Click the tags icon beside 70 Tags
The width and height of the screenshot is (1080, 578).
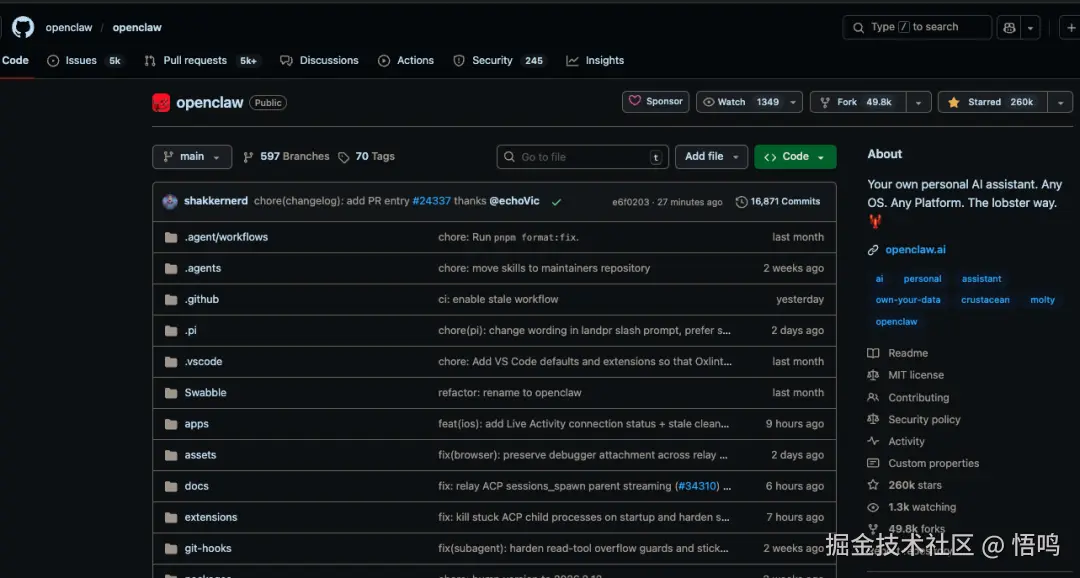click(344, 157)
